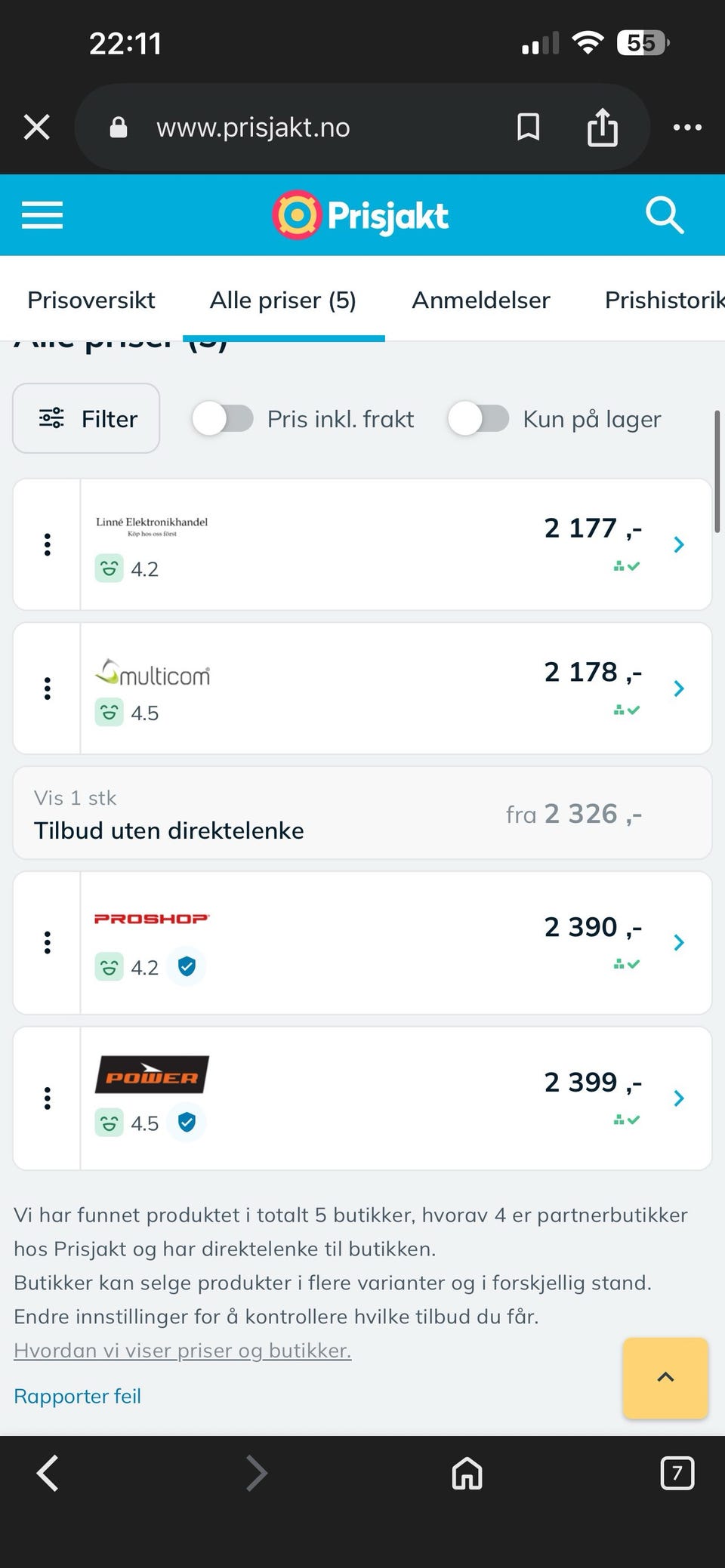Open browser three-dot options menu
Image resolution: width=725 pixels, height=1568 pixels.
click(x=687, y=127)
